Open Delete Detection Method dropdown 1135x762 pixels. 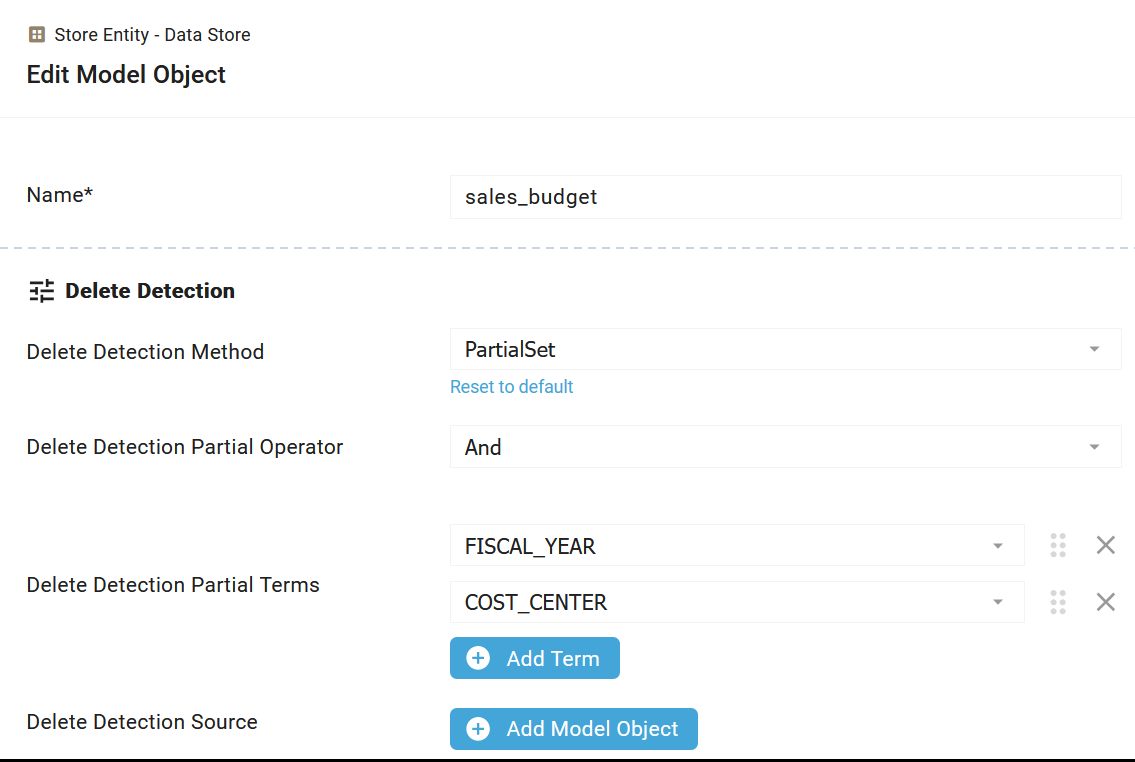coord(785,350)
